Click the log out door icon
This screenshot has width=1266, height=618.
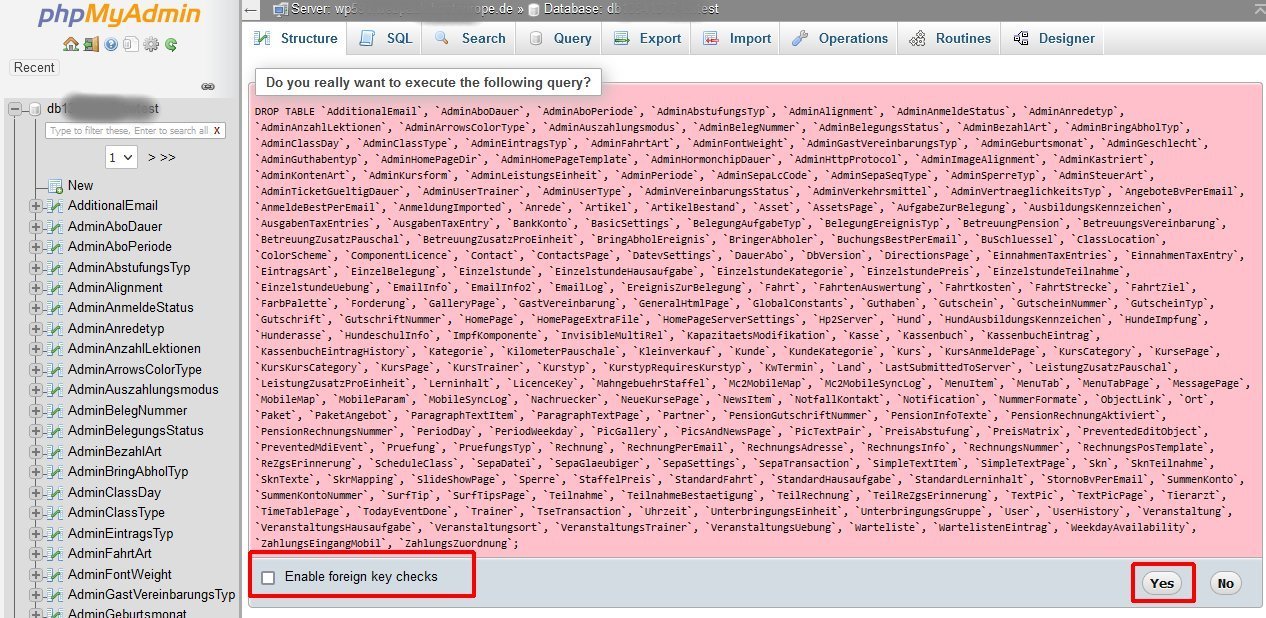point(91,44)
